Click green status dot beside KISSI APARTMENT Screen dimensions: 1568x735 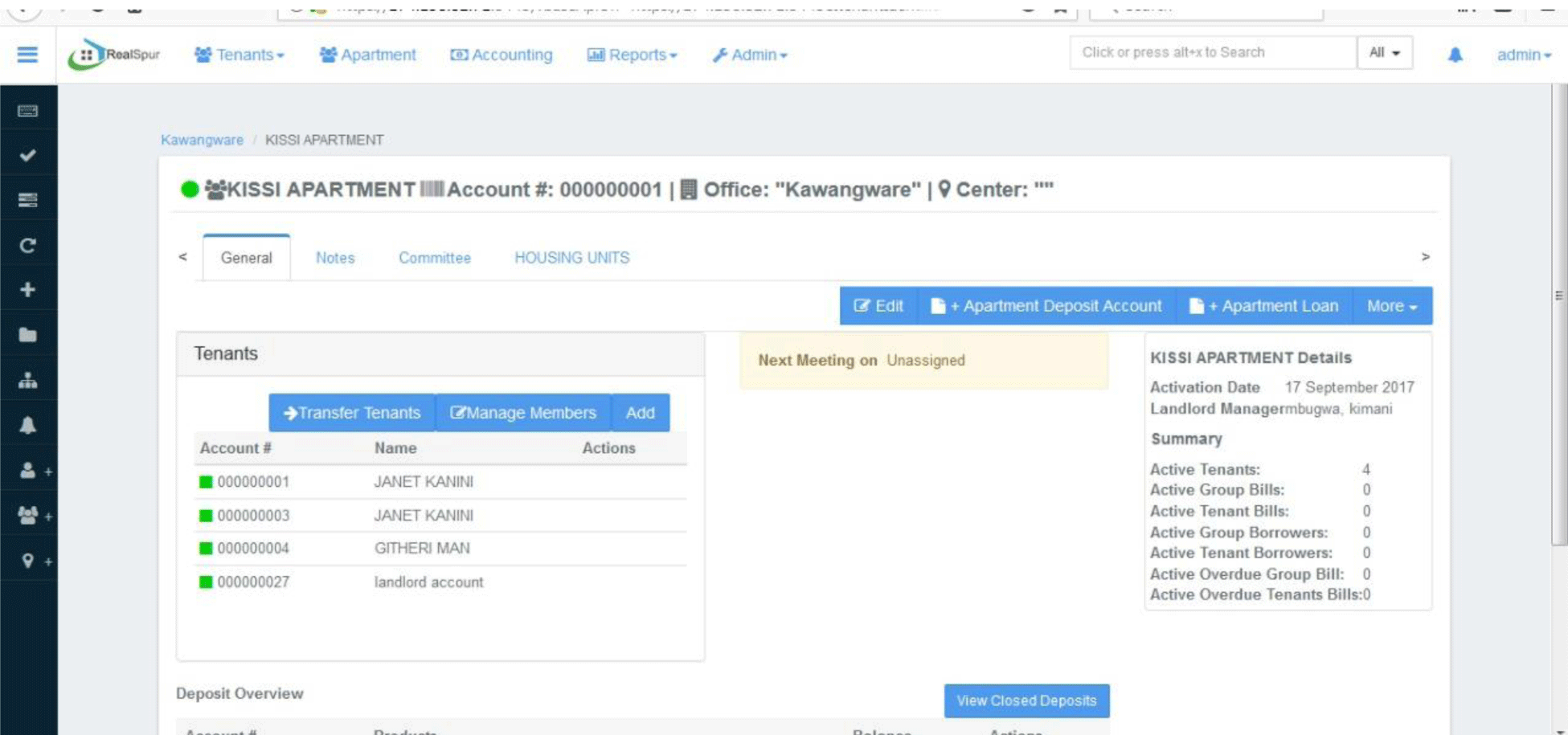(x=190, y=190)
